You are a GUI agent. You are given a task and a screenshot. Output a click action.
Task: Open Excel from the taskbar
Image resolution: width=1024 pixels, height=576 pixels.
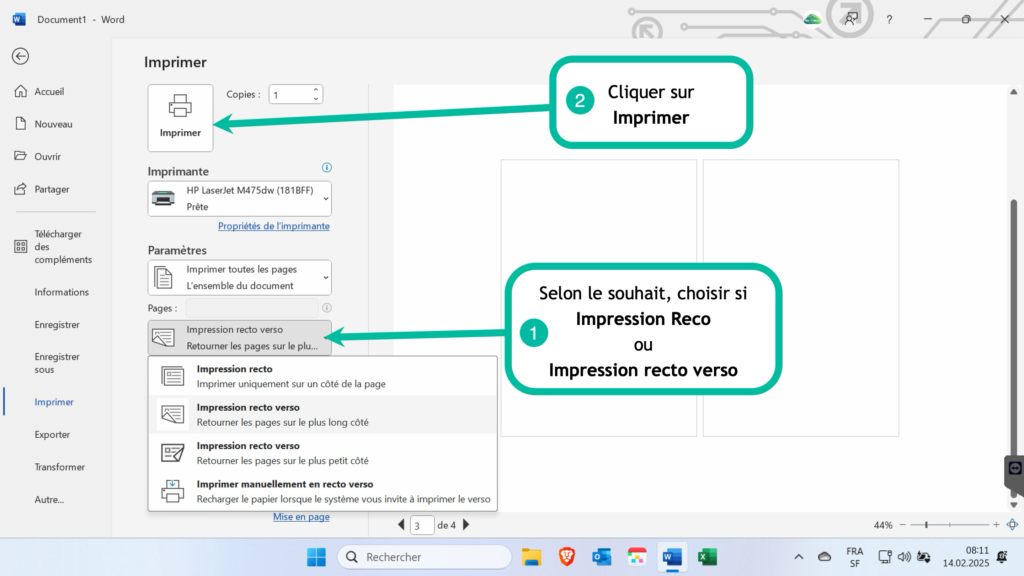click(707, 557)
